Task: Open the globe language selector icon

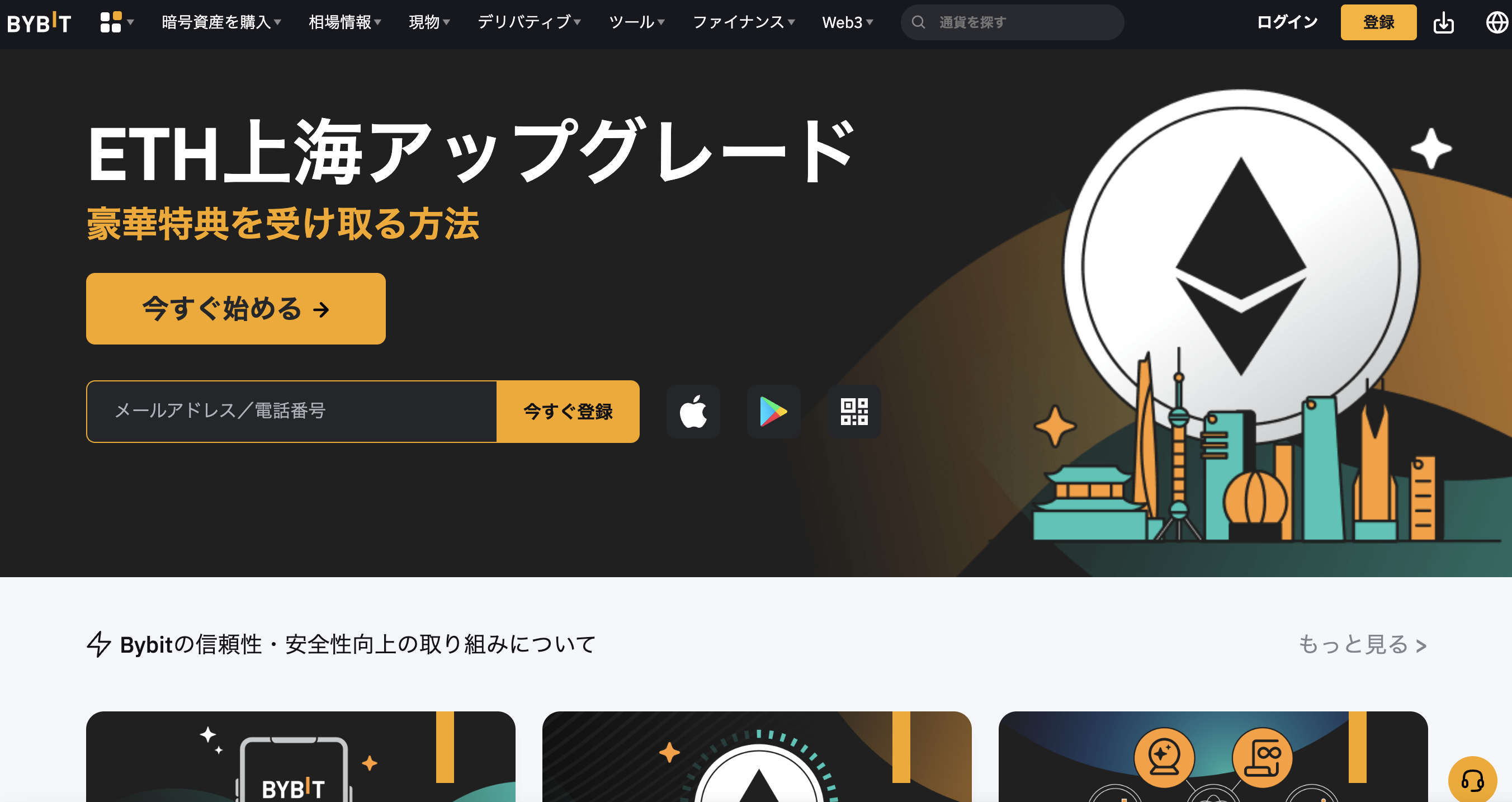Action: pos(1497,22)
